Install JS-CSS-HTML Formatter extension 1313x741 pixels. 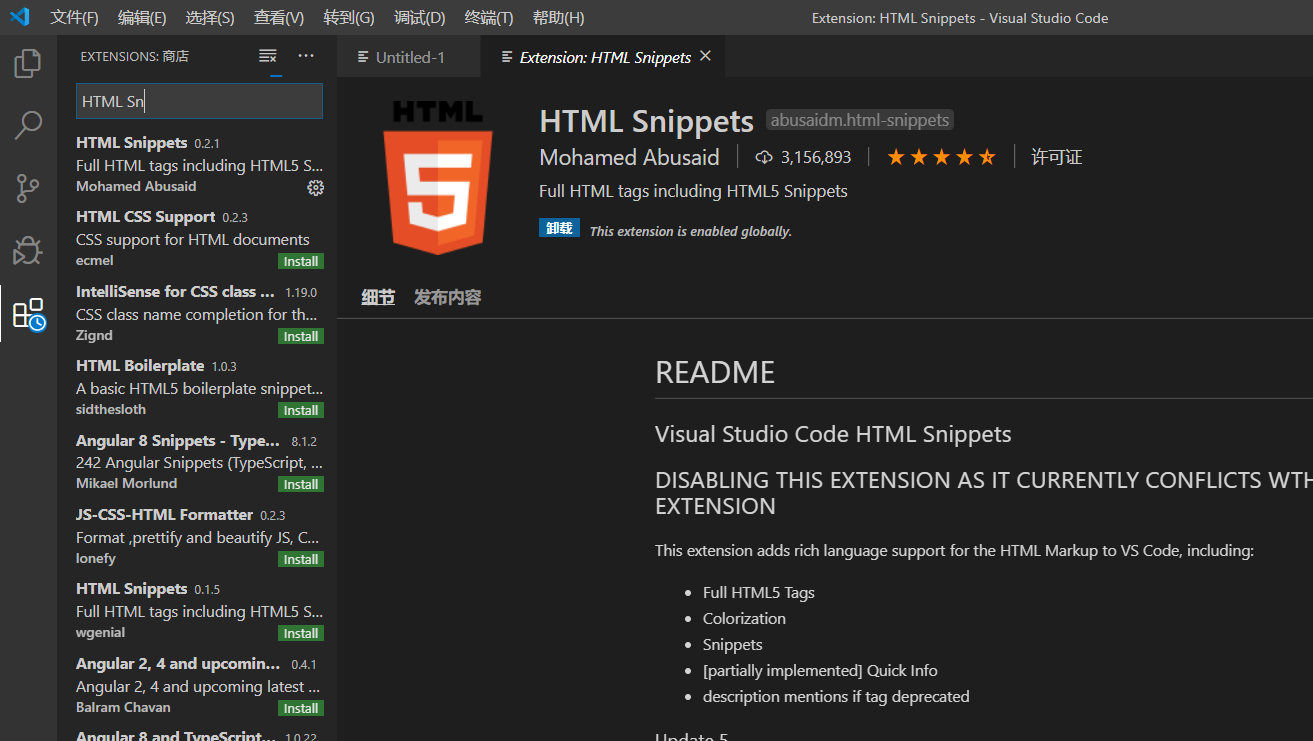tap(301, 559)
